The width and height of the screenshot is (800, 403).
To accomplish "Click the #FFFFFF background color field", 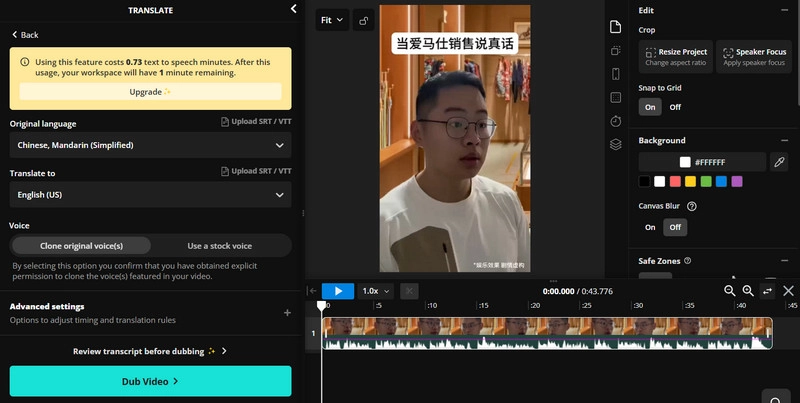I will coord(703,162).
